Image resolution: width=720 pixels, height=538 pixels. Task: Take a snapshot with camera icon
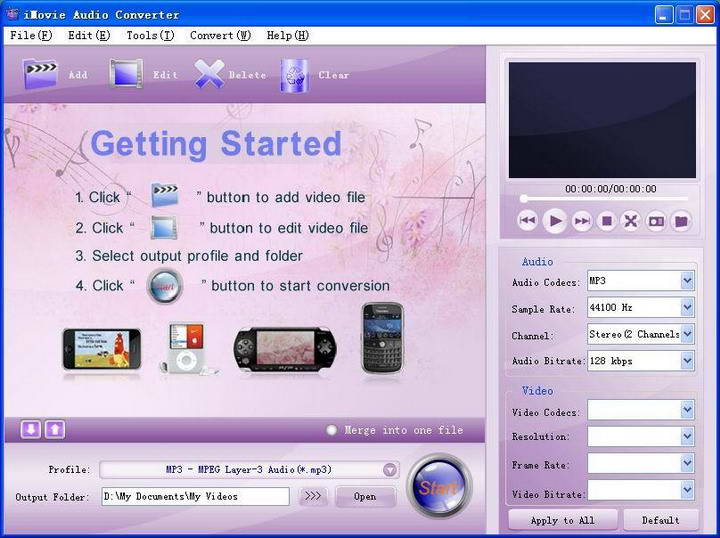(x=656, y=221)
